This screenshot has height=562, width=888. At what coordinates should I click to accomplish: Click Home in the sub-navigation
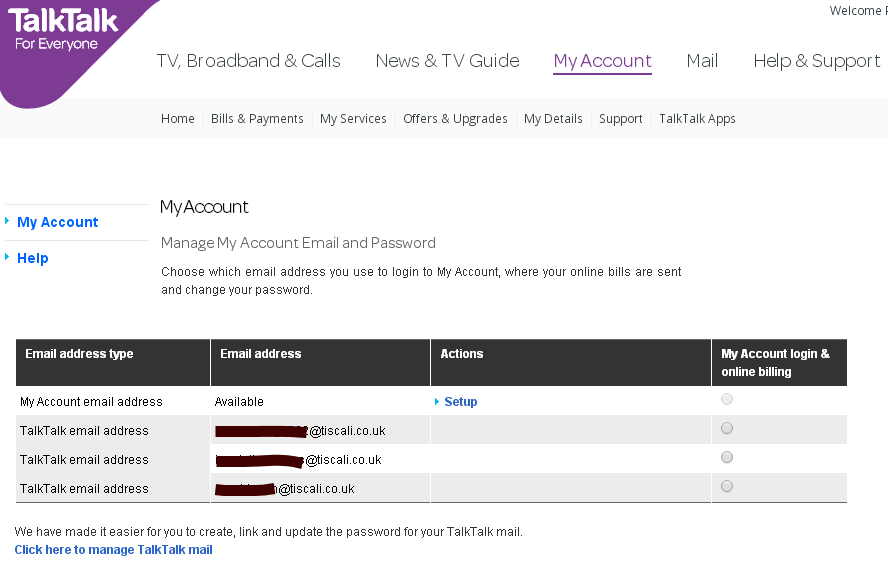pos(178,119)
